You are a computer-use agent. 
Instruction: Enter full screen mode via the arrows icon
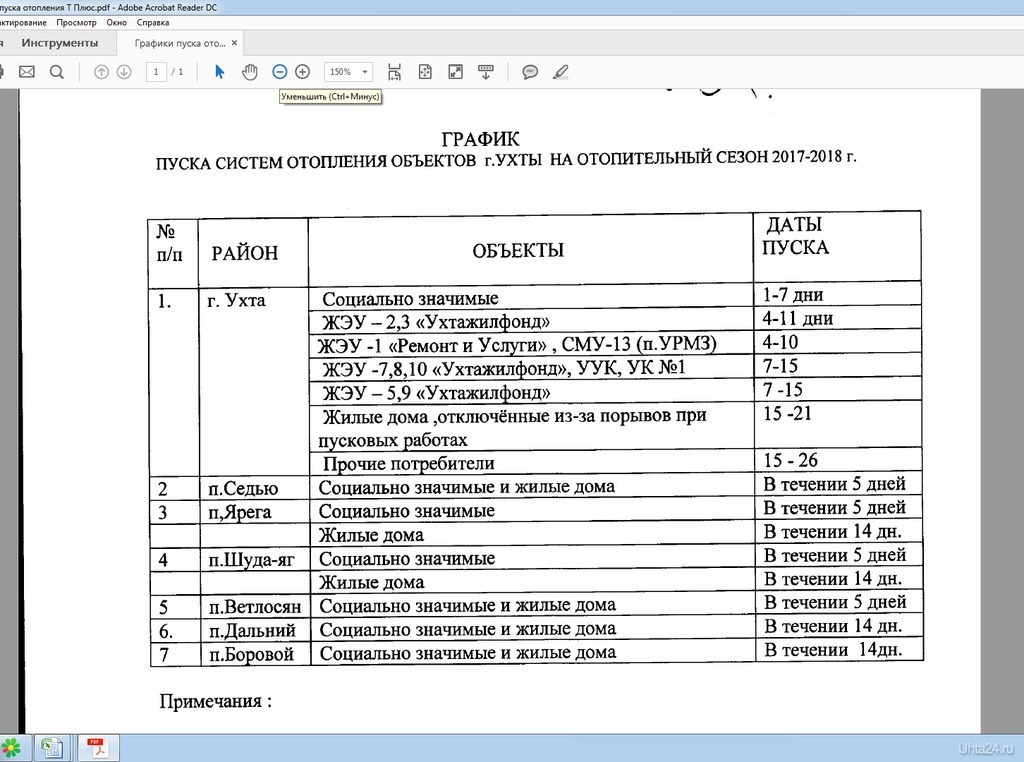[455, 72]
